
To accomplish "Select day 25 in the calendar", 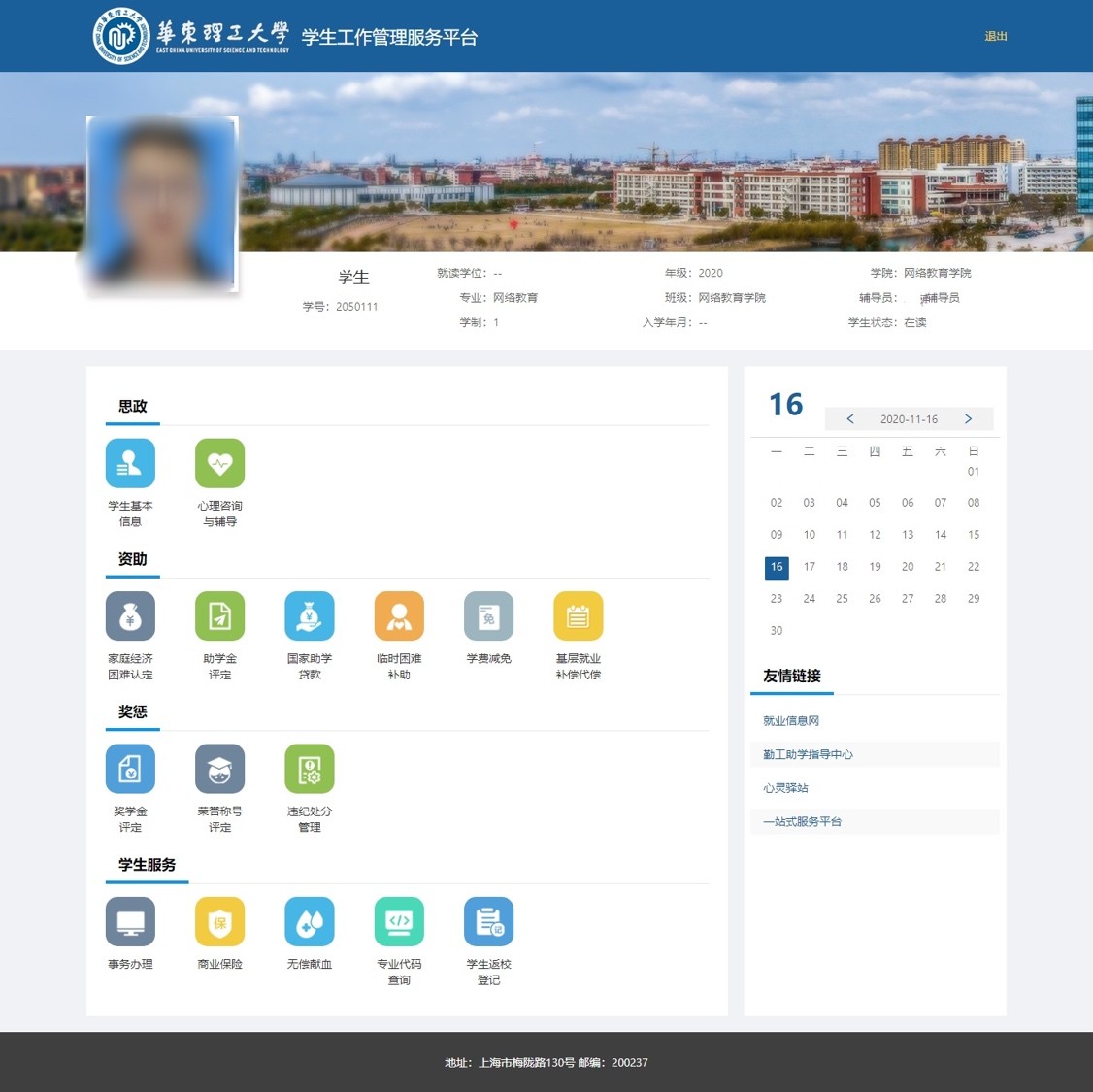I will [x=842, y=599].
